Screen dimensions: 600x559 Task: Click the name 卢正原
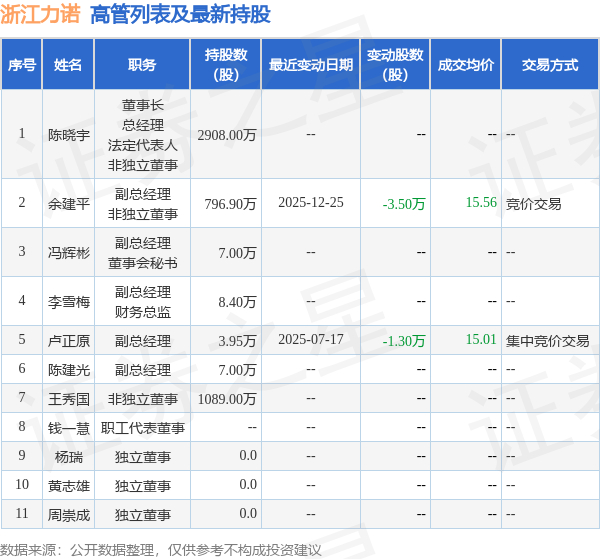pos(69,341)
